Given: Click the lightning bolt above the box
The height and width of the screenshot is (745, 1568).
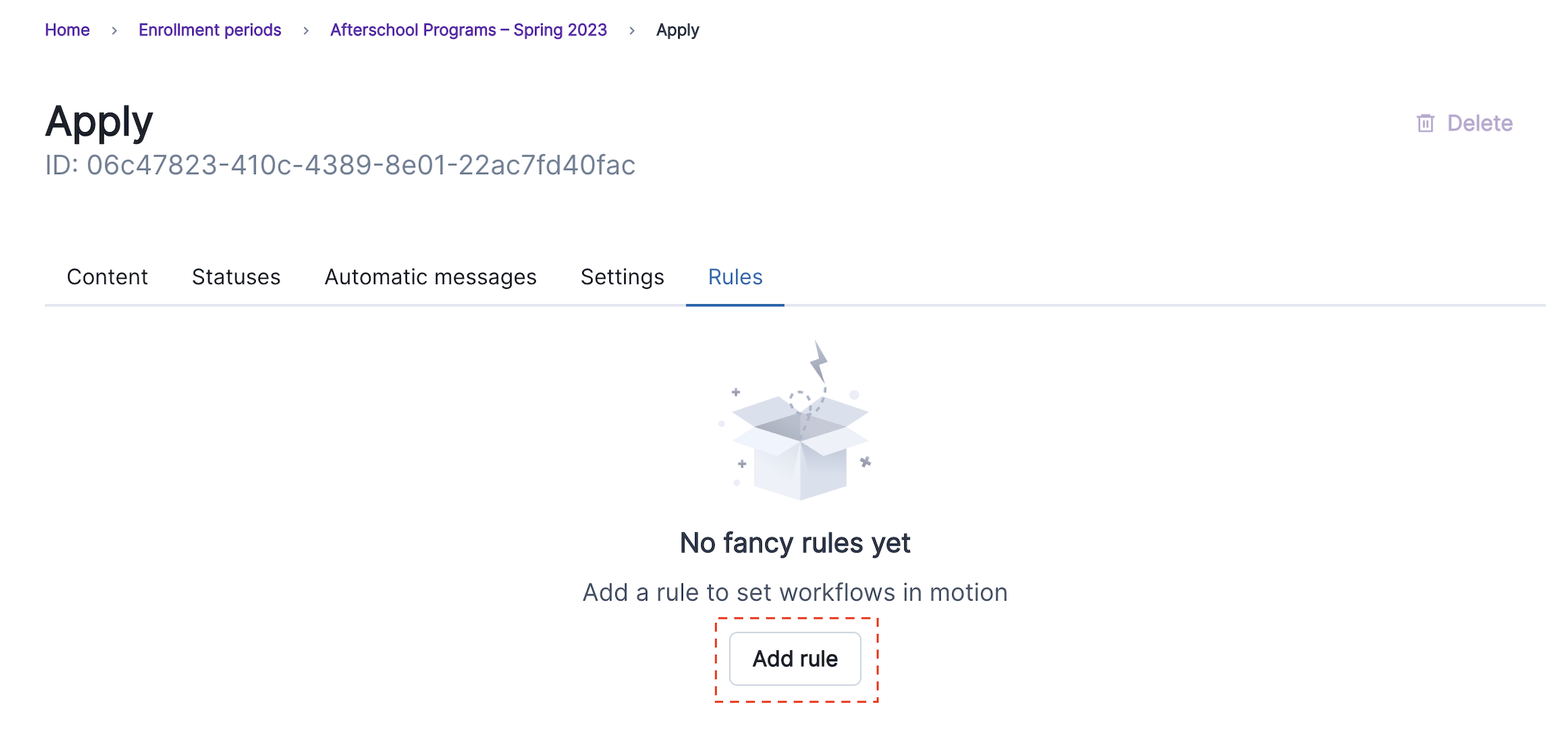Looking at the screenshot, I should (x=819, y=361).
